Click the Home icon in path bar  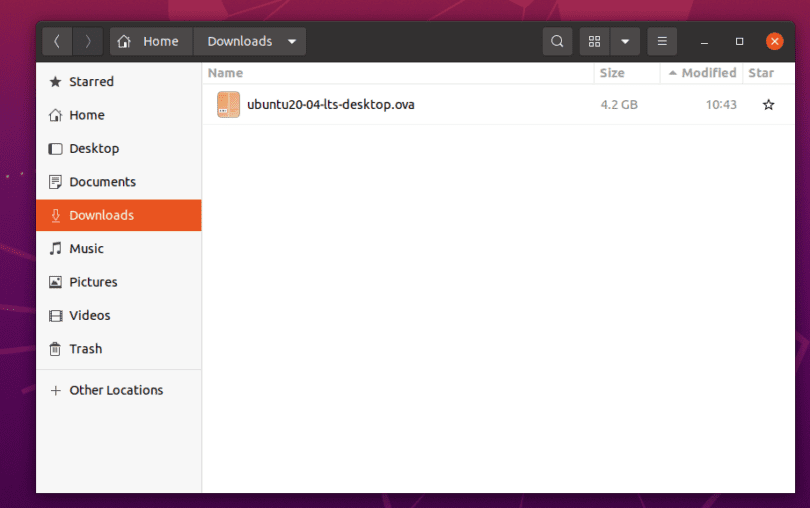tap(124, 41)
